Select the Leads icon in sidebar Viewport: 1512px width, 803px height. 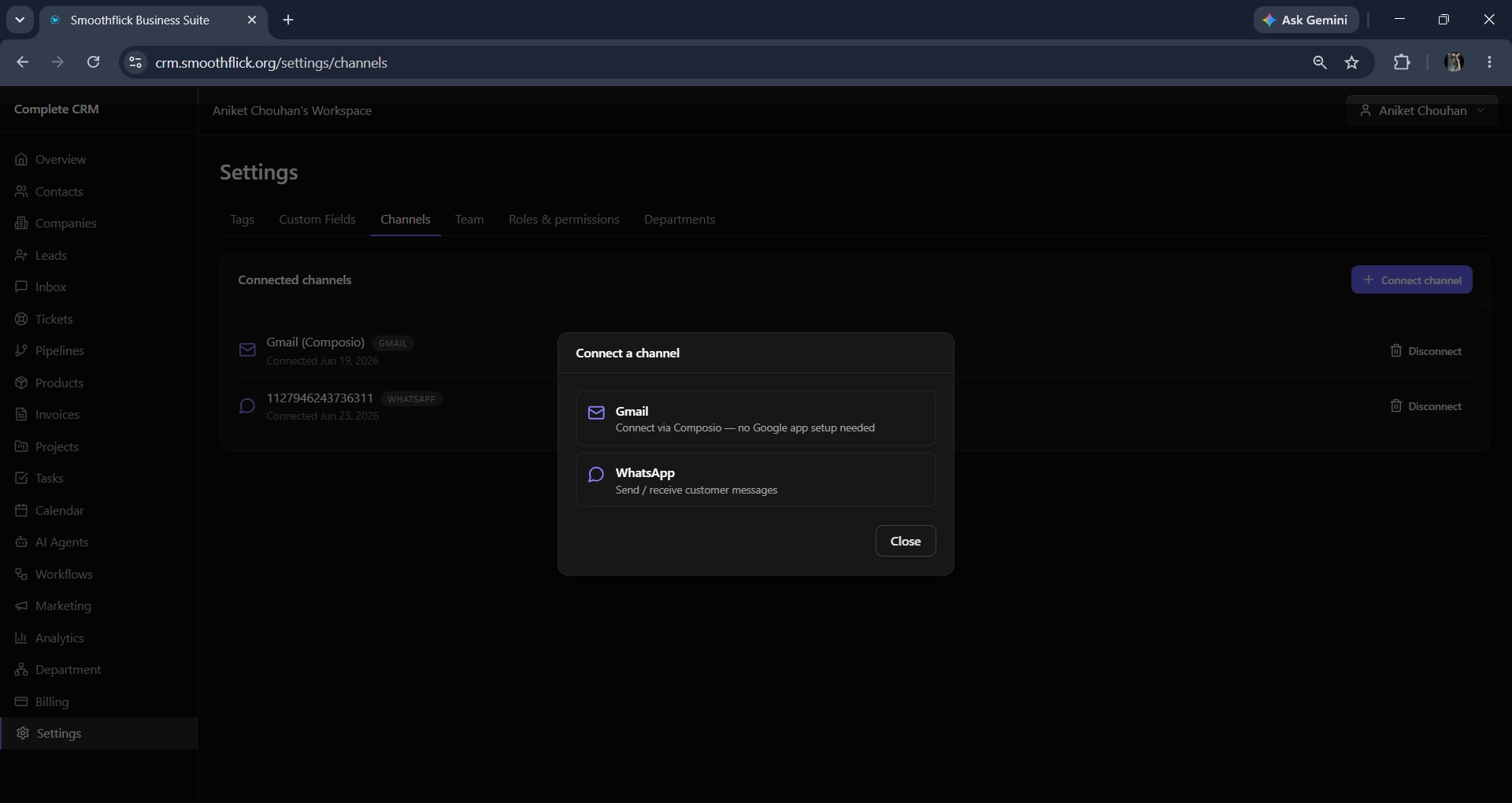tap(21, 255)
